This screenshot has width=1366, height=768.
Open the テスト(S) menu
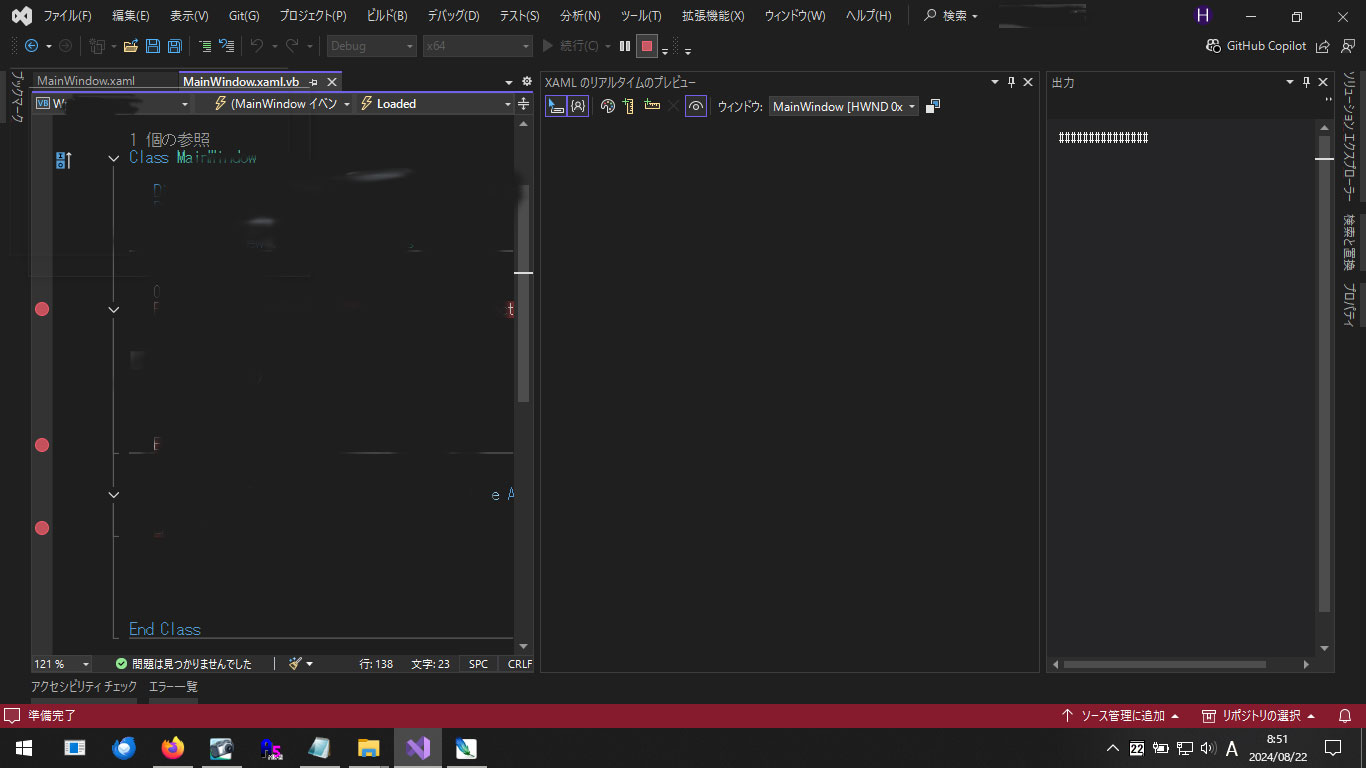[519, 16]
